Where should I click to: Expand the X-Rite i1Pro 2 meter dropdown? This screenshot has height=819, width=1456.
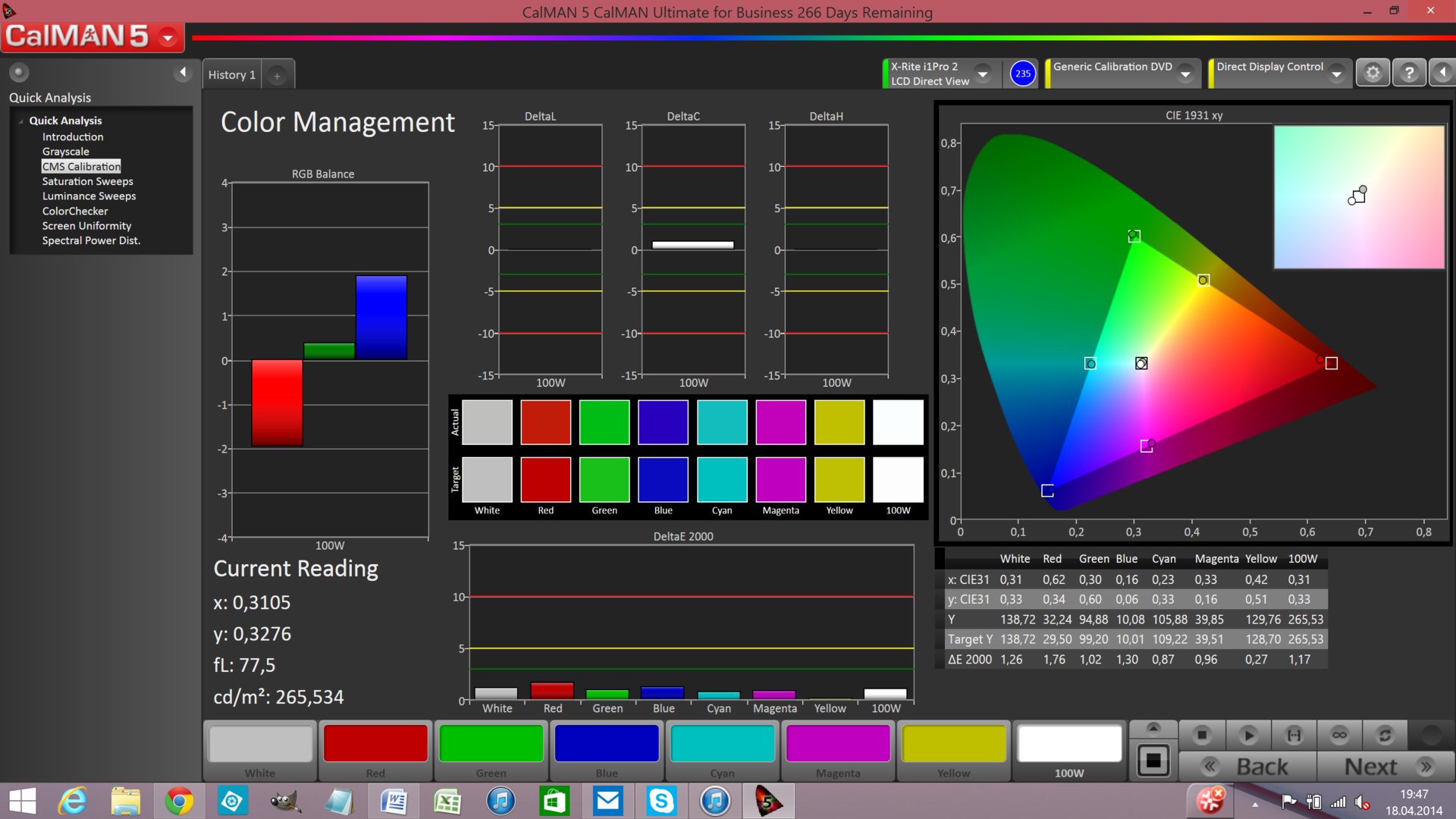(983, 74)
